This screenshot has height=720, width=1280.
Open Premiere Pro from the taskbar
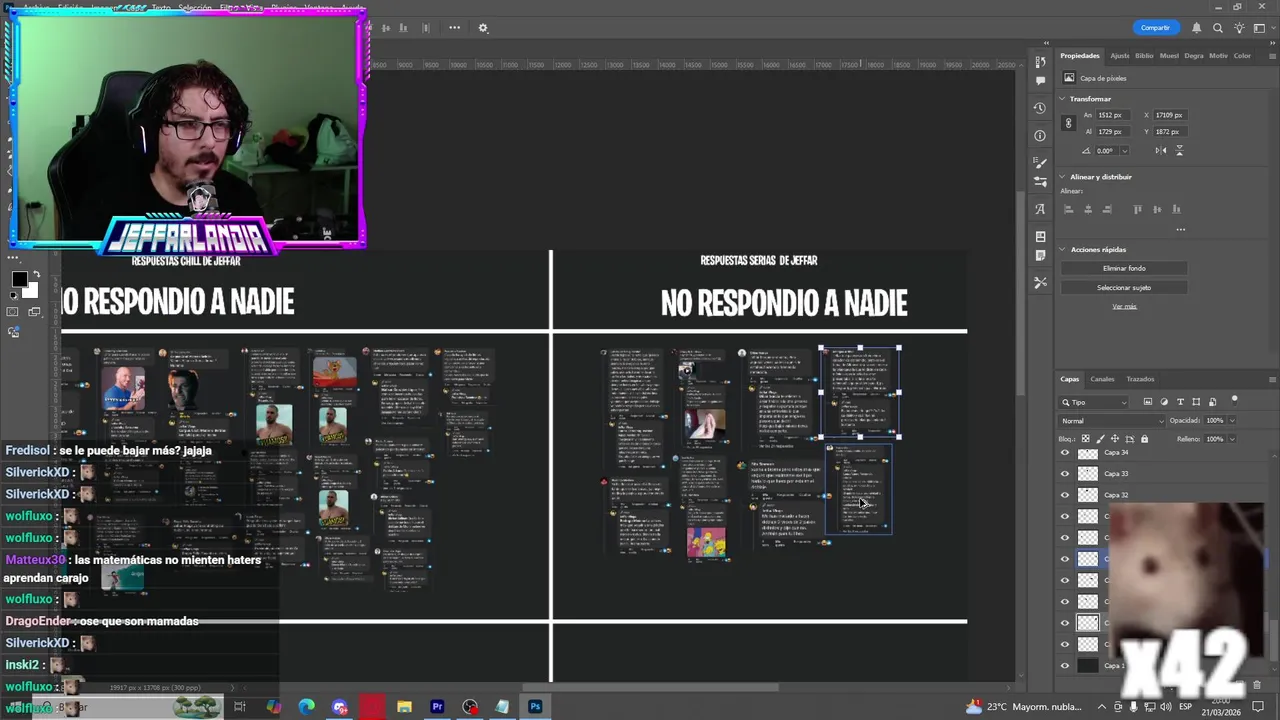pyautogui.click(x=437, y=707)
